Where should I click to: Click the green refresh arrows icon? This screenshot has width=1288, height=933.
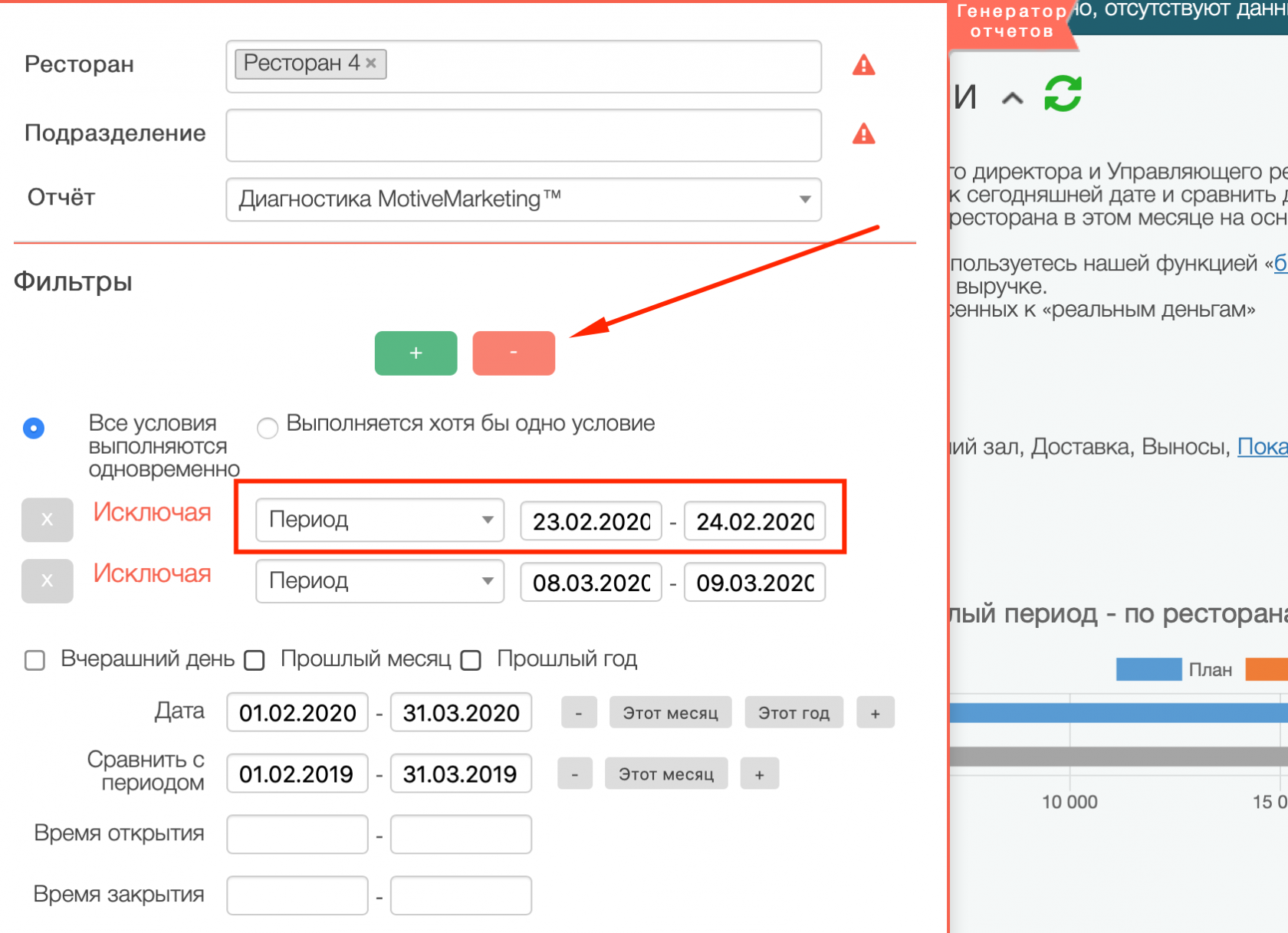click(1063, 94)
